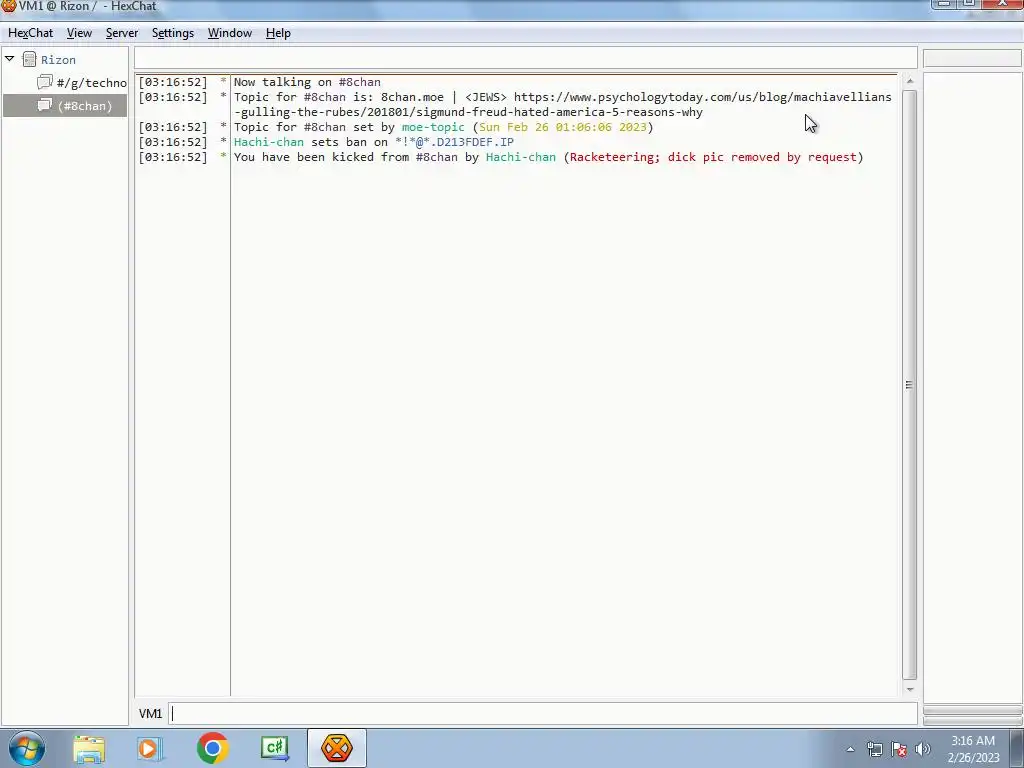
Task: Focus the message input box
Action: click(543, 714)
